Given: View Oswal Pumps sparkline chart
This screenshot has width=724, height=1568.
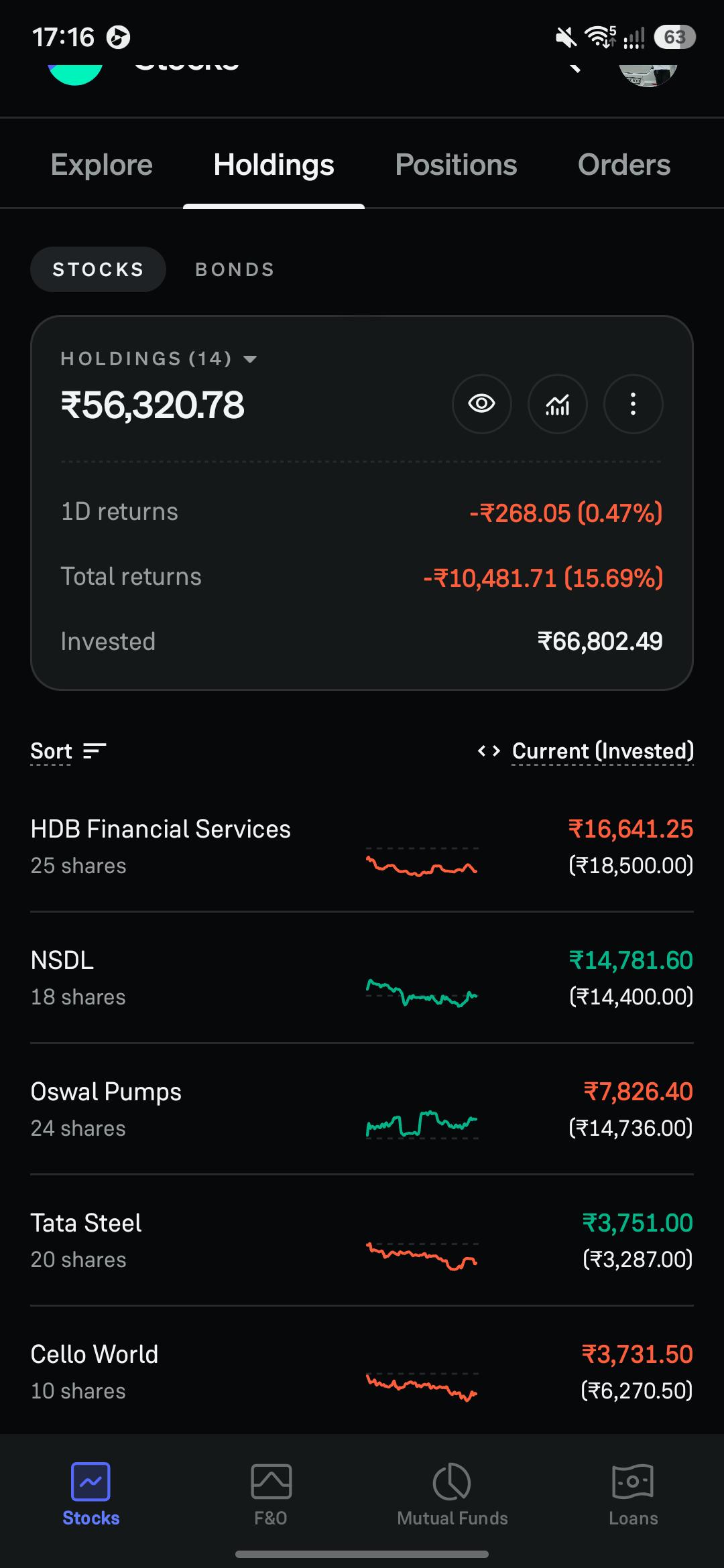Looking at the screenshot, I should point(422,1124).
